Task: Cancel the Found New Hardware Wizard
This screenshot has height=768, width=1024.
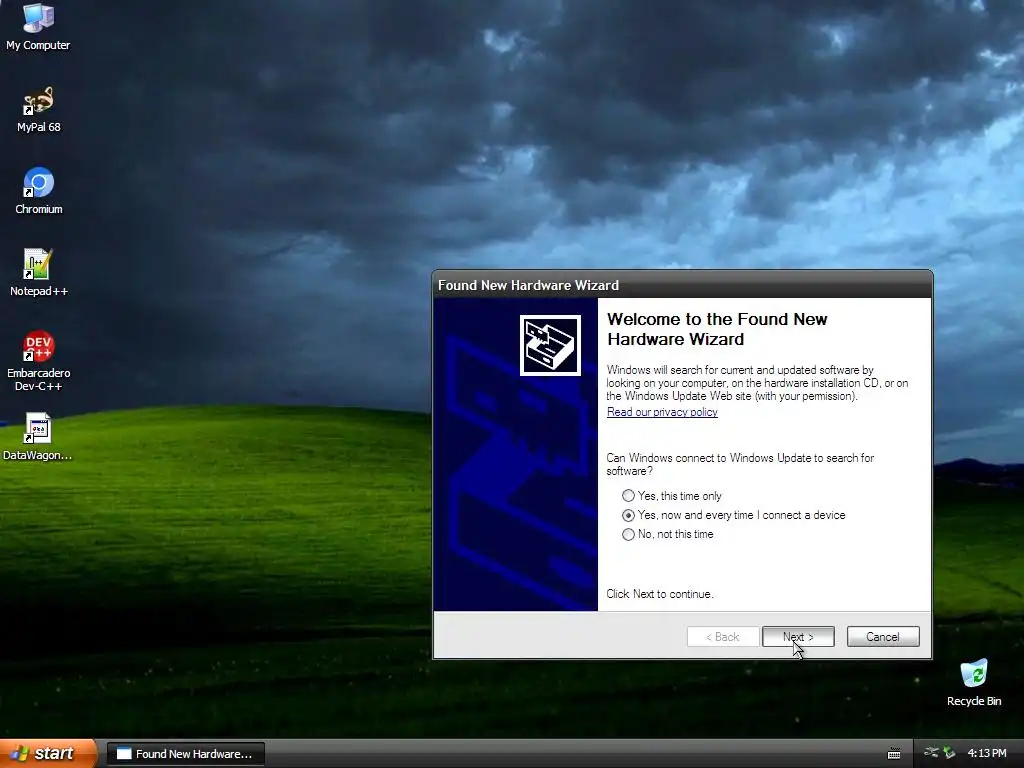Action: point(883,637)
